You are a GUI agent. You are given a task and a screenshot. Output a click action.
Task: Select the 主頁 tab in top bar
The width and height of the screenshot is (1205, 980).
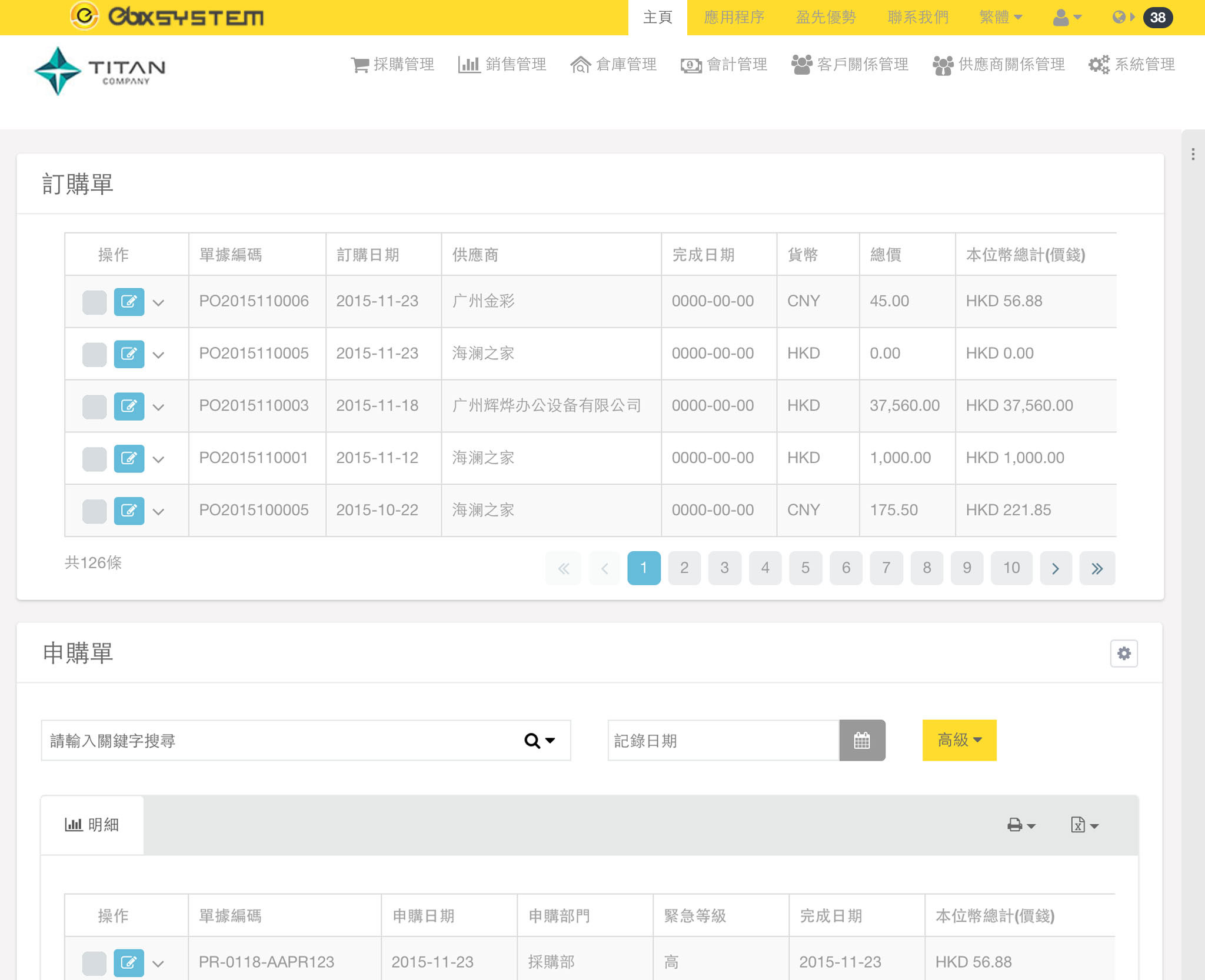point(657,18)
